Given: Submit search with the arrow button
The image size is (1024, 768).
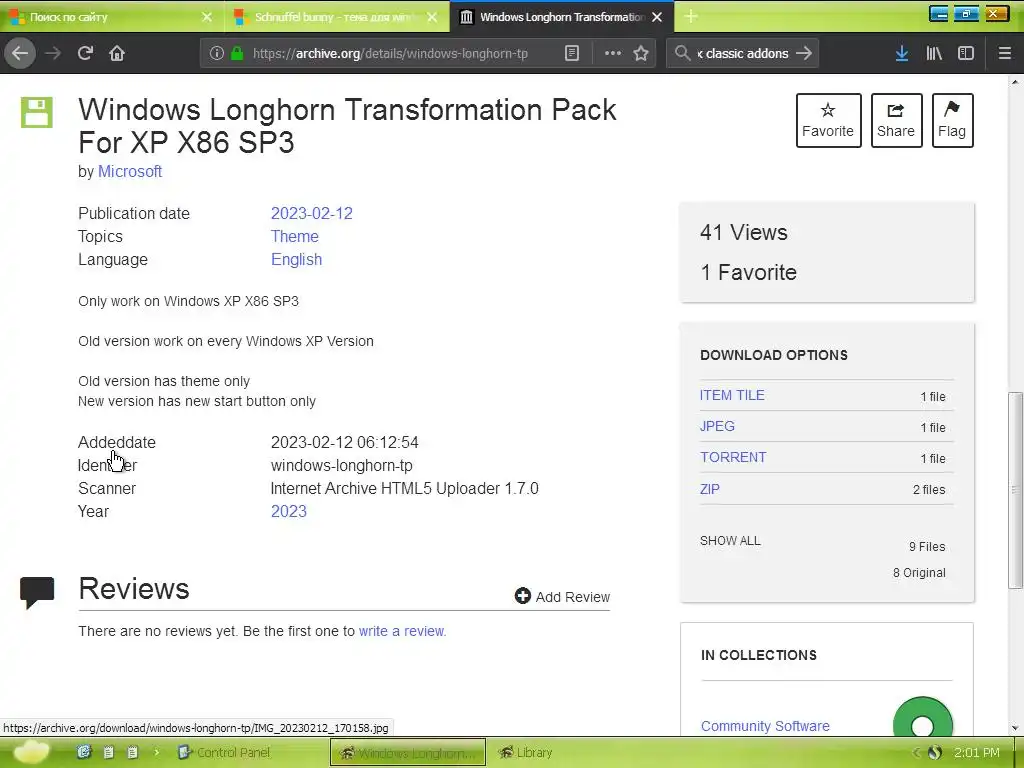Looking at the screenshot, I should pyautogui.click(x=804, y=53).
